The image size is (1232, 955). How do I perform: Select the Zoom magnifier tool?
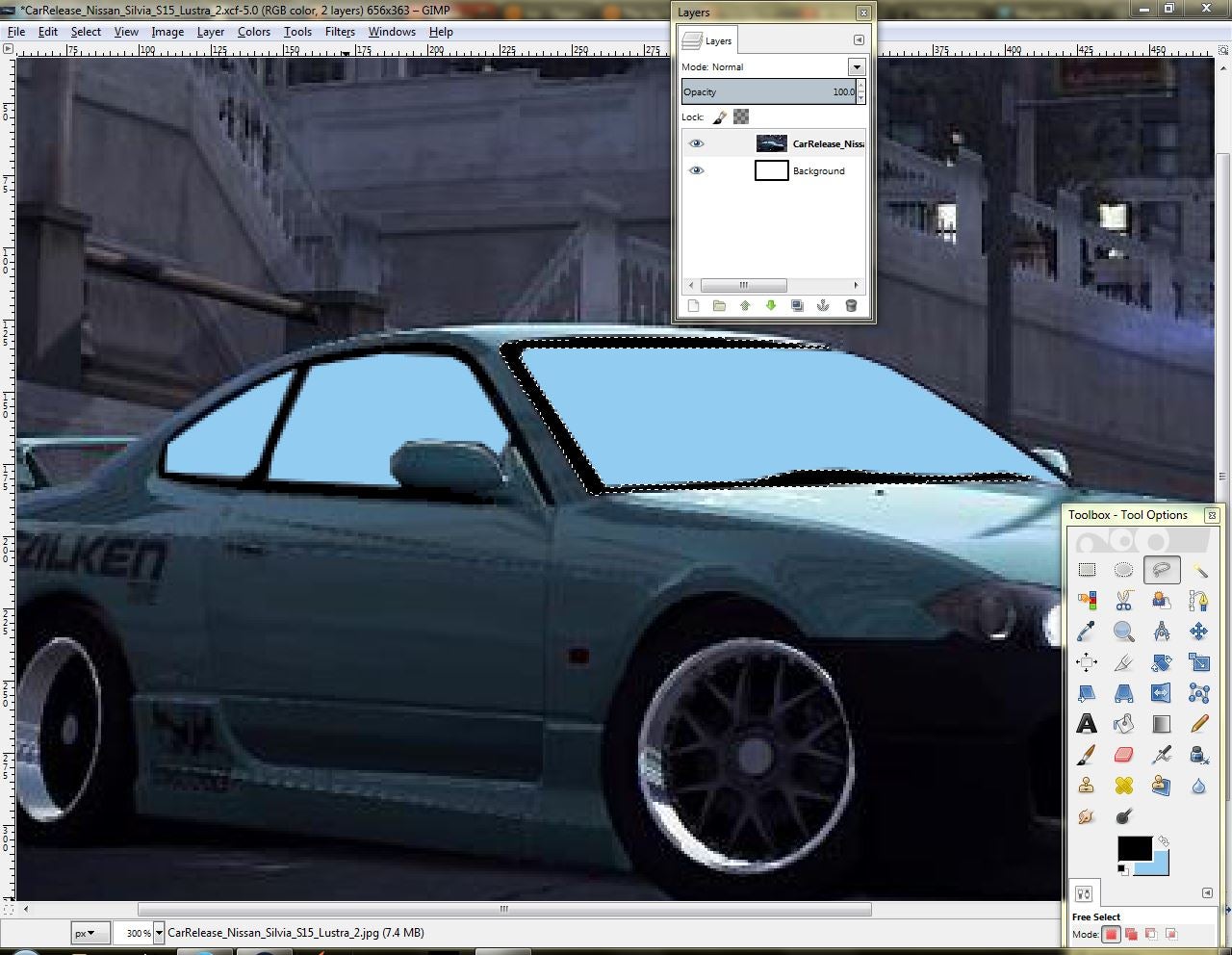[x=1123, y=632]
